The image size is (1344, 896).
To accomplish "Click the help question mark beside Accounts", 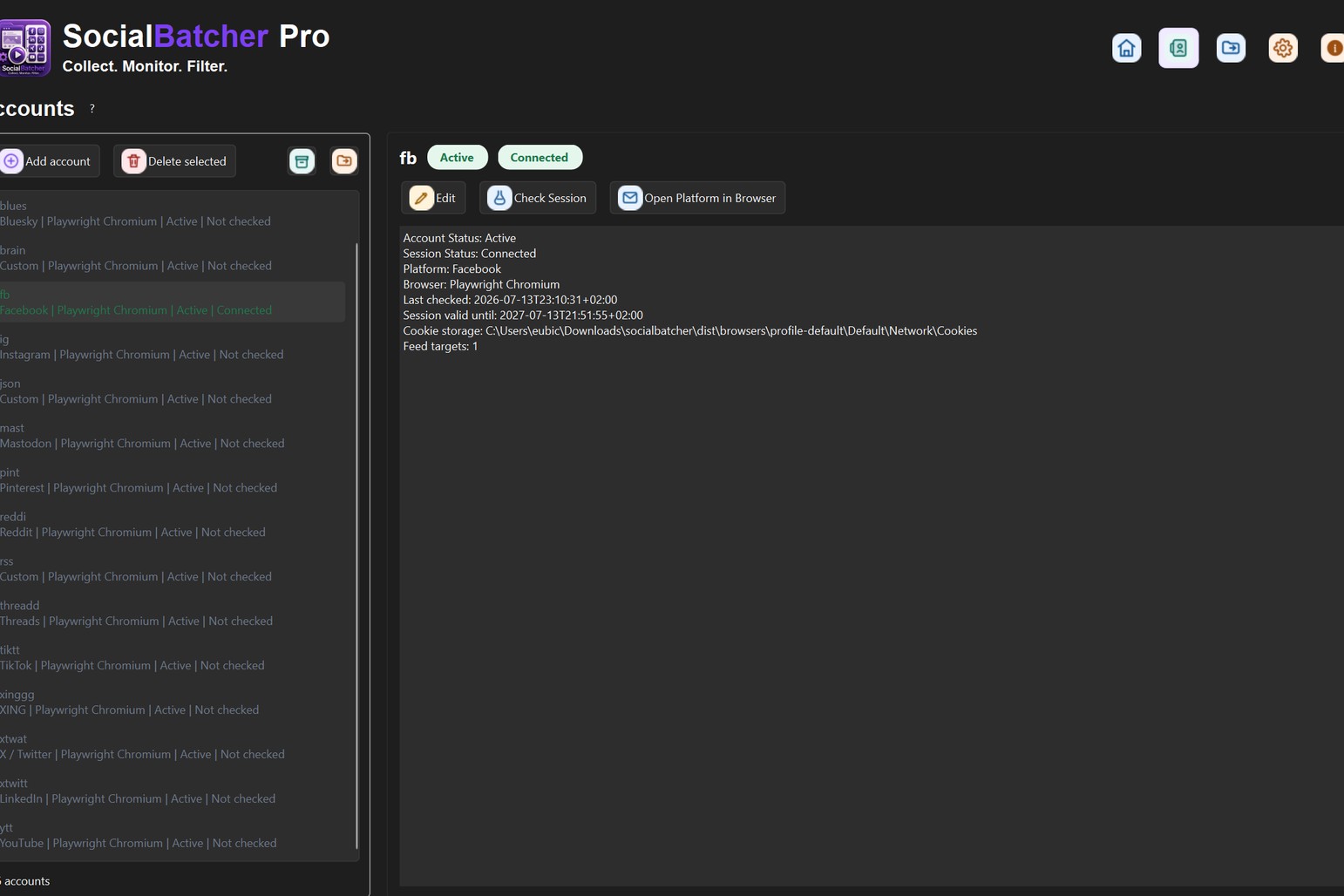I will (x=92, y=109).
